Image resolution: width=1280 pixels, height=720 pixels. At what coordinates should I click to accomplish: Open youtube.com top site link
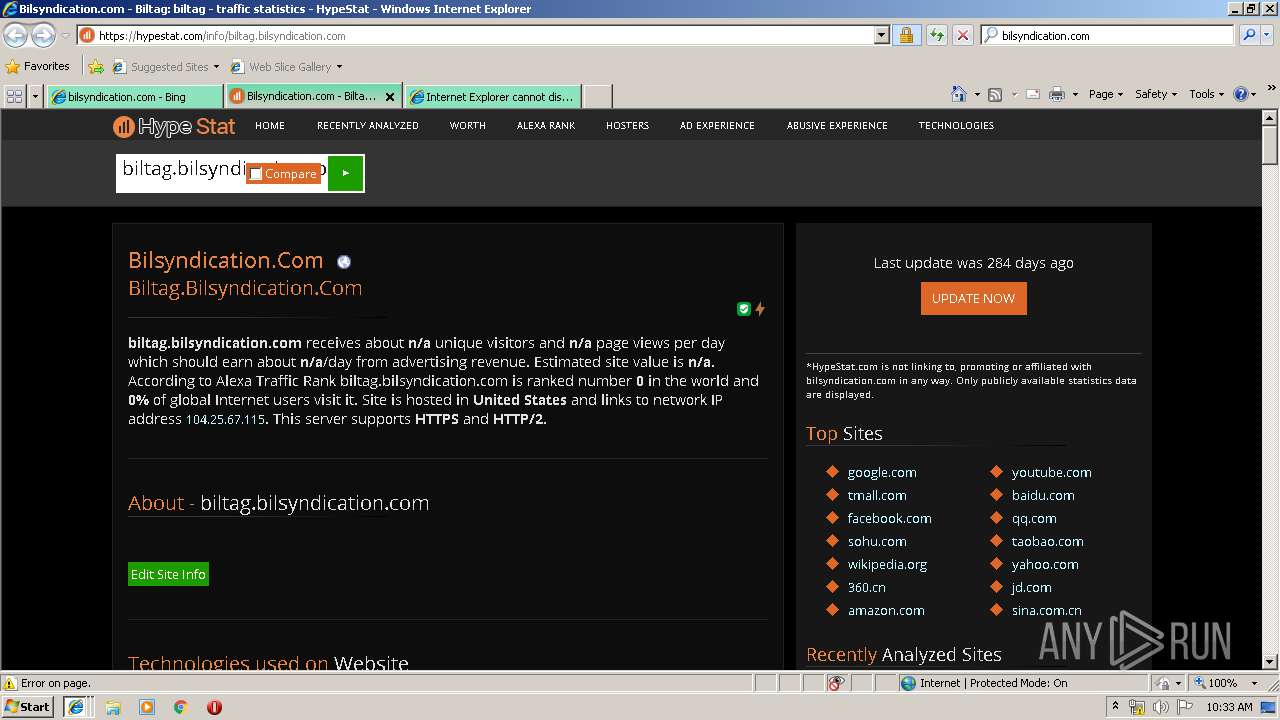(1051, 472)
